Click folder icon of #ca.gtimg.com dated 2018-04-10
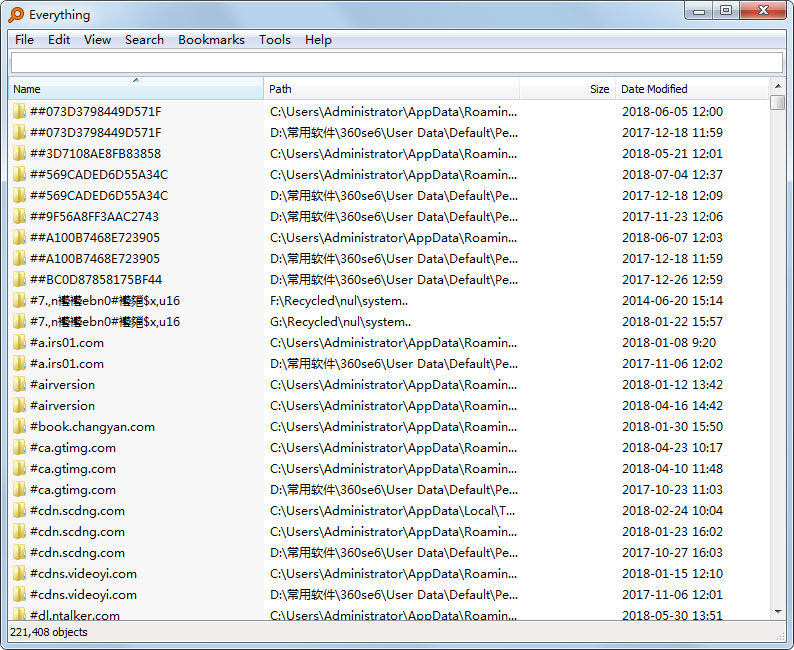 (x=19, y=469)
